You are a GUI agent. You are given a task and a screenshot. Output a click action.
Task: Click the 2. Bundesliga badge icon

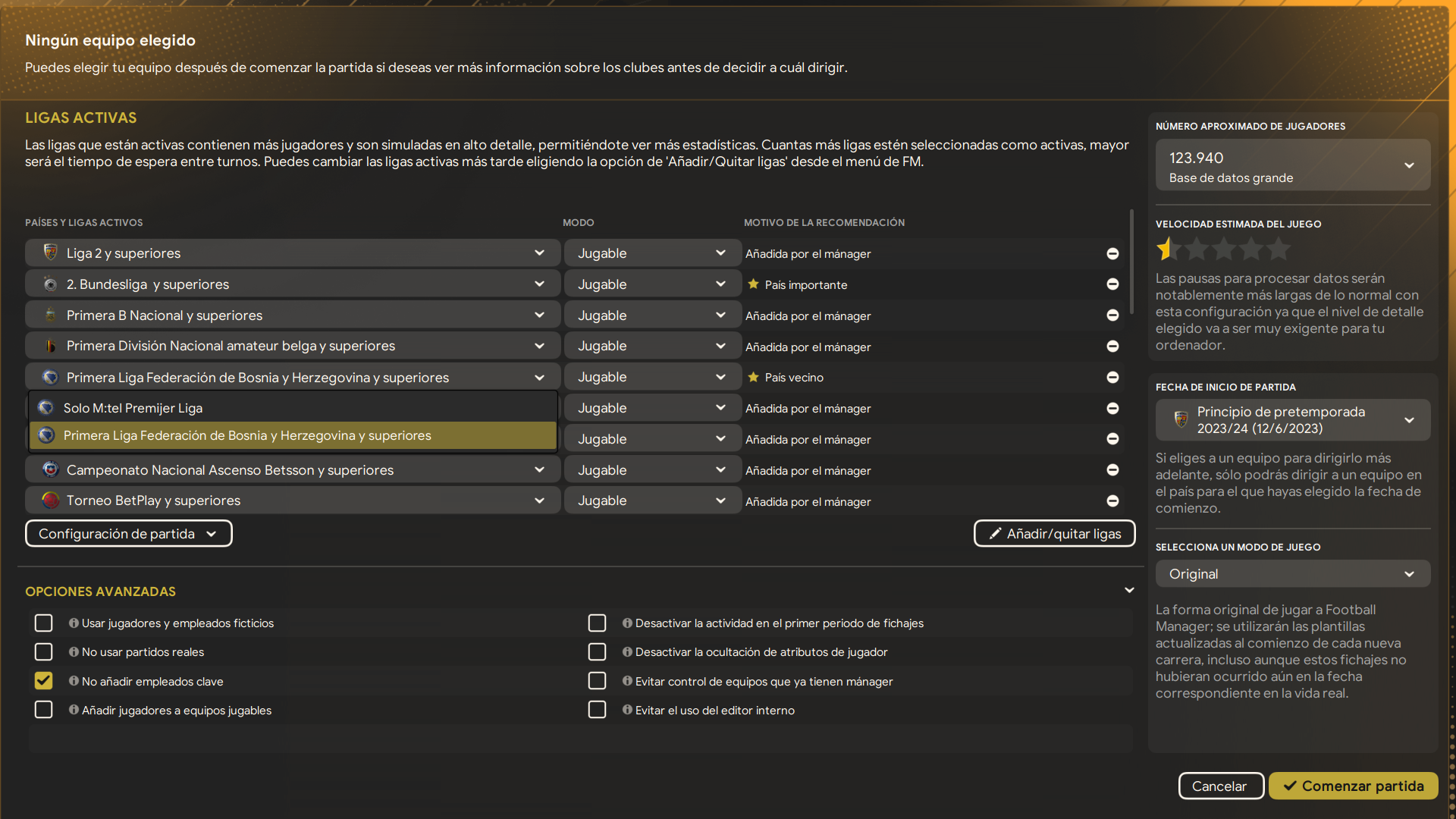[51, 284]
